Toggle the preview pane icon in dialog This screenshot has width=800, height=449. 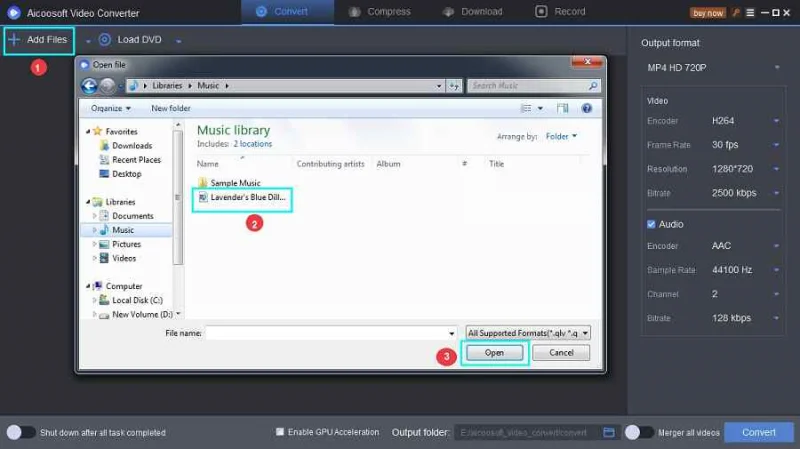pyautogui.click(x=565, y=108)
